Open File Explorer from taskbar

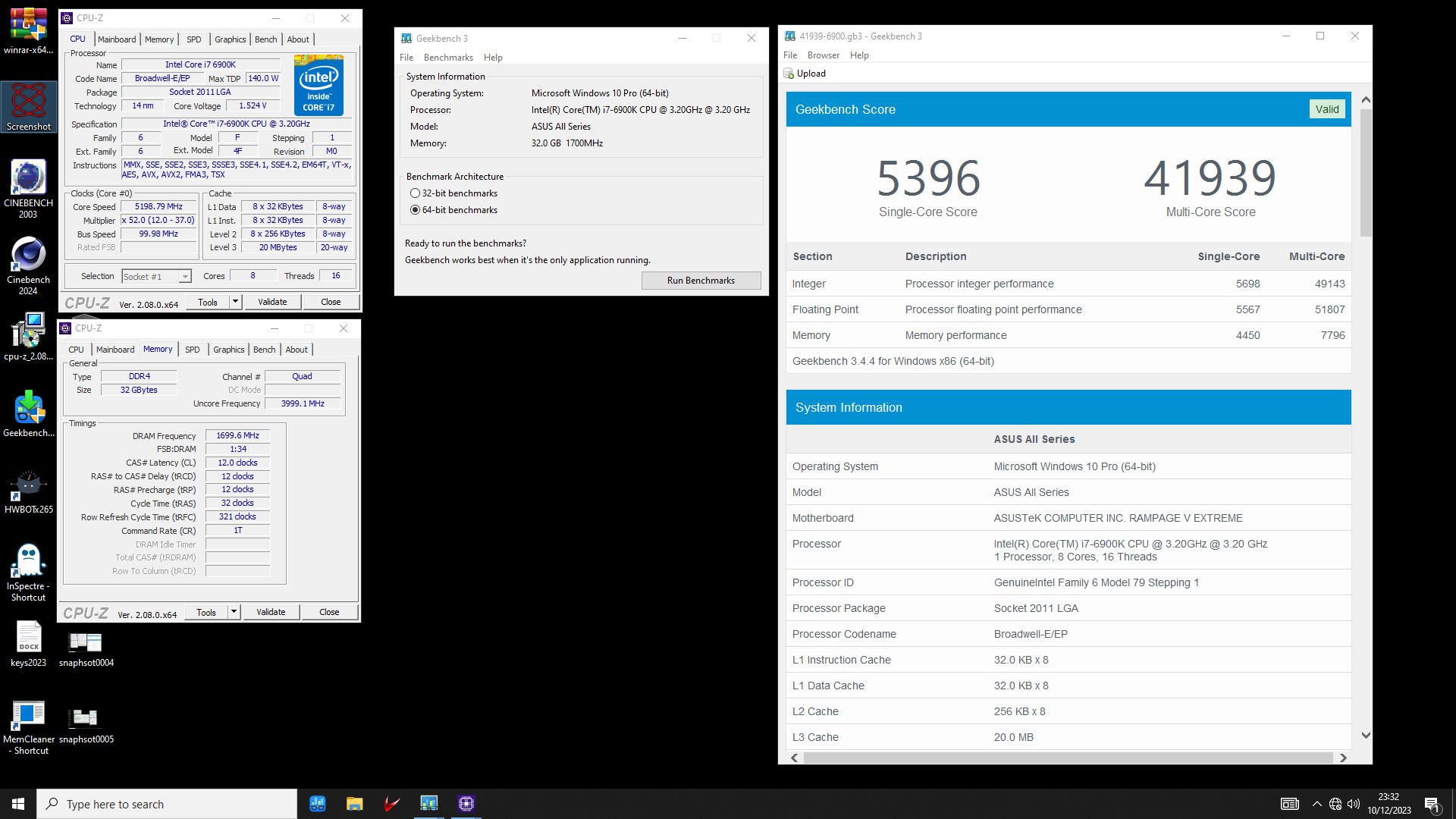[x=355, y=804]
